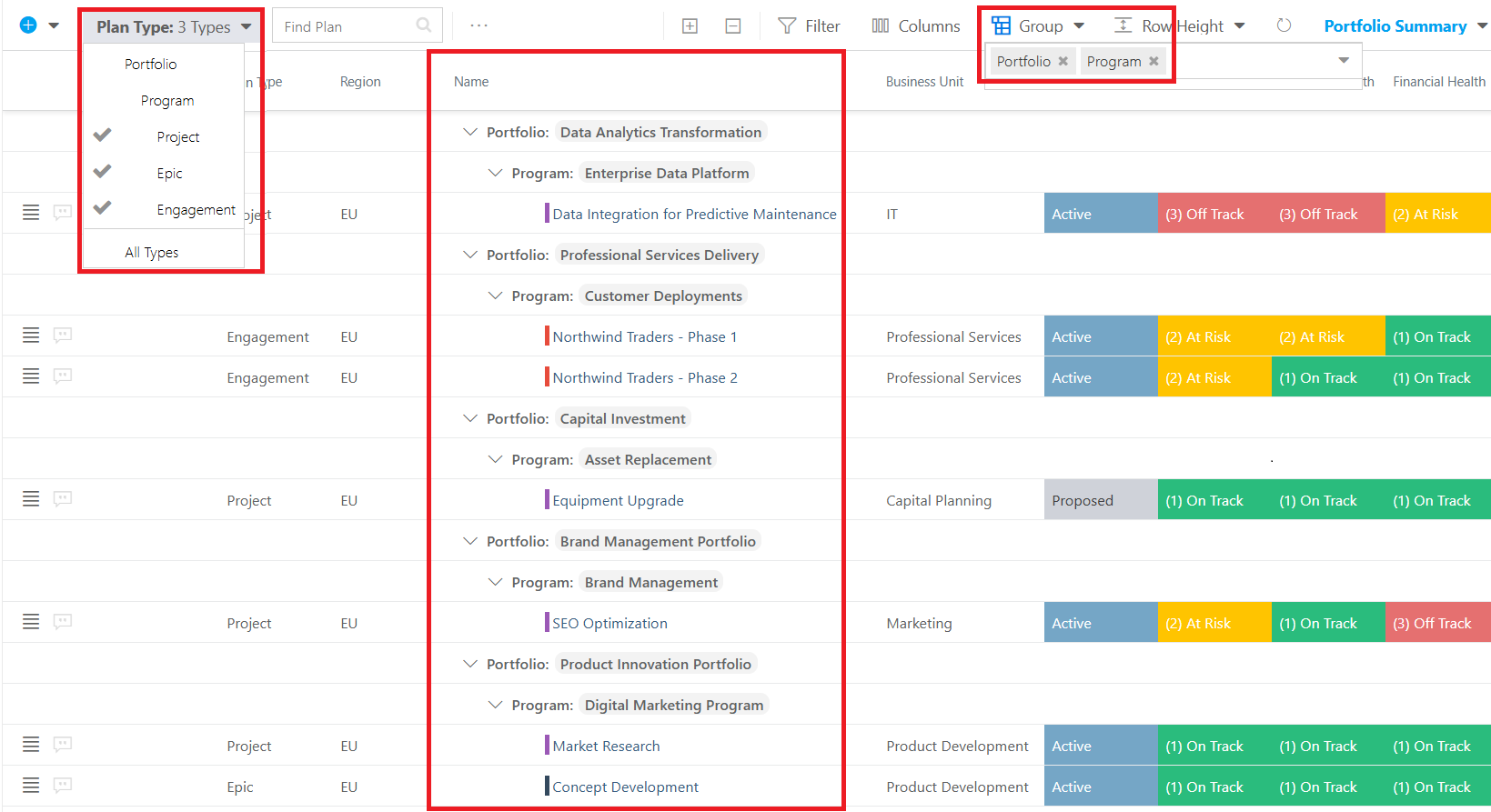Remove the Portfolio grouping tag
1491x812 pixels.
point(1063,61)
